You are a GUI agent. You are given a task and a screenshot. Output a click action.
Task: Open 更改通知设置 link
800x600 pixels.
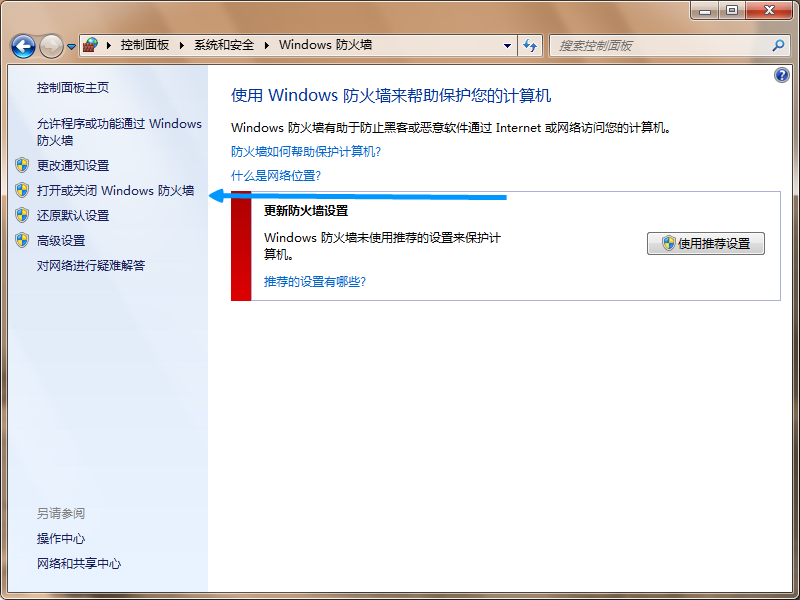(73, 166)
